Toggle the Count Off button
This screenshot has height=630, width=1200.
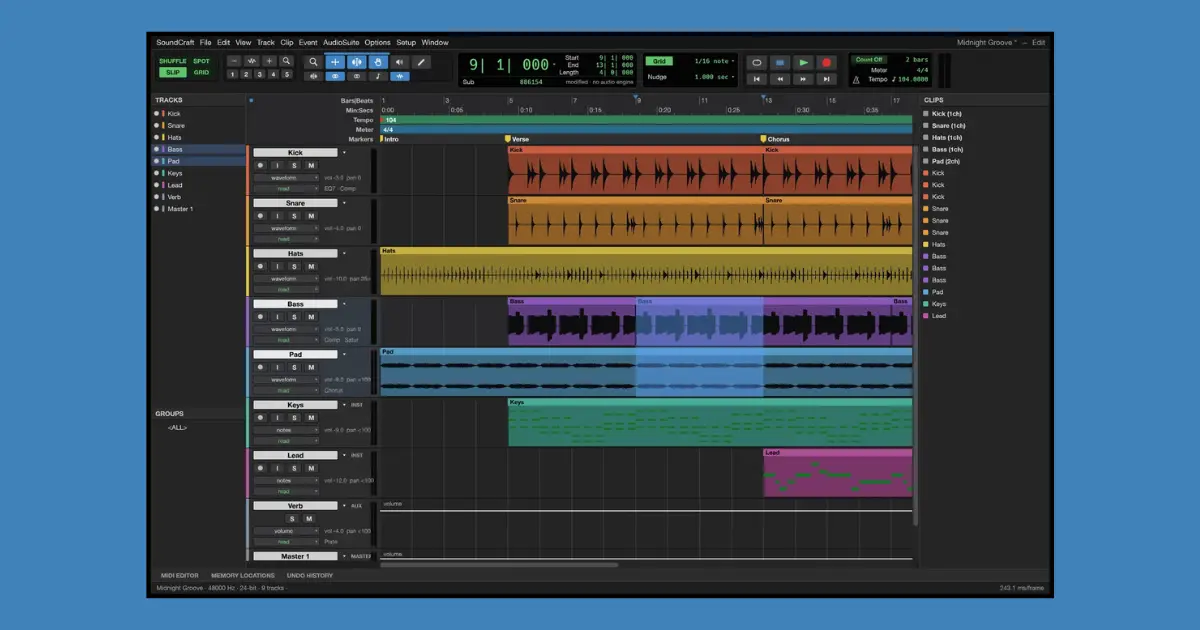(x=869, y=60)
